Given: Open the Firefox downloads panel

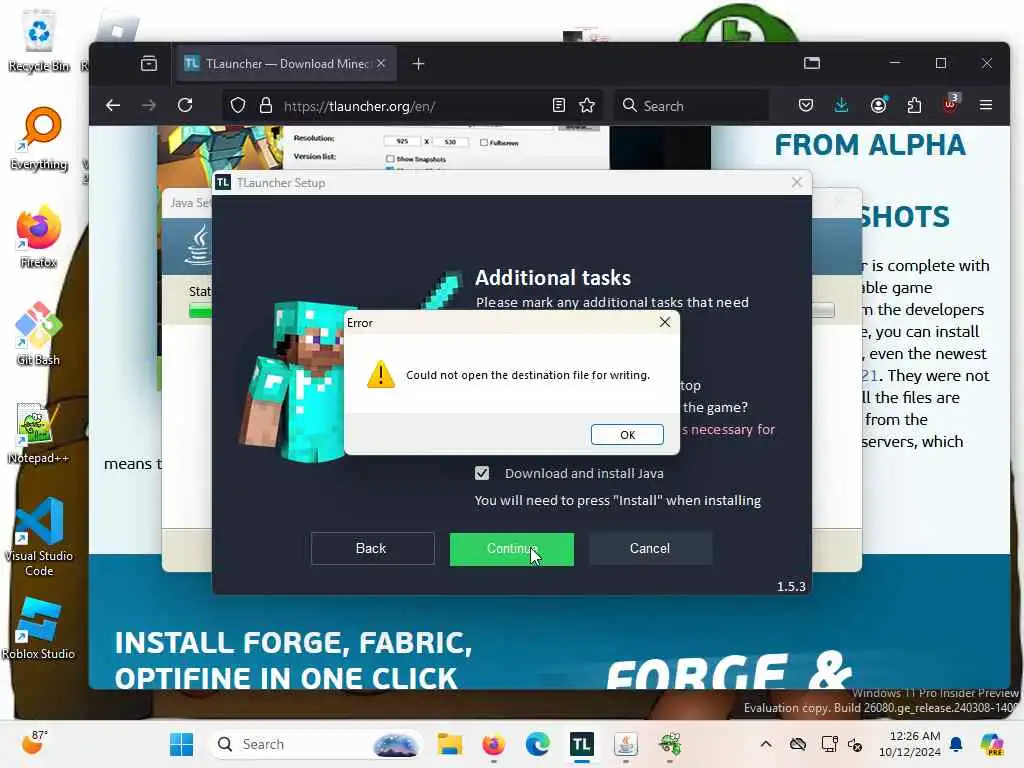Looking at the screenshot, I should pyautogui.click(x=842, y=105).
